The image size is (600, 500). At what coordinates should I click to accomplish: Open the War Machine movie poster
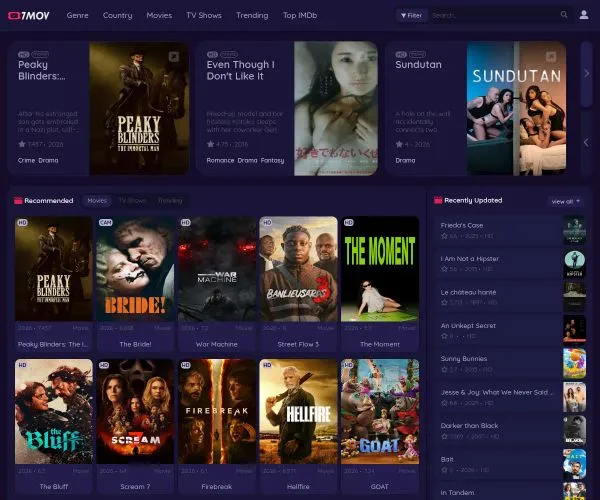[x=217, y=269]
